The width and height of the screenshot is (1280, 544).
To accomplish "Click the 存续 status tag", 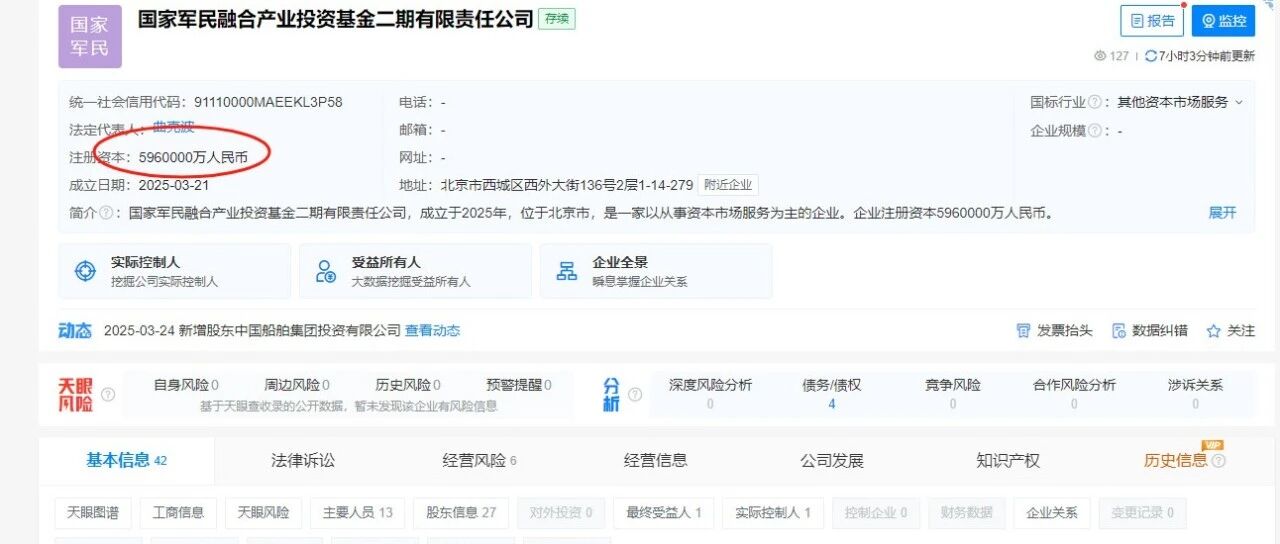I will click(x=557, y=19).
